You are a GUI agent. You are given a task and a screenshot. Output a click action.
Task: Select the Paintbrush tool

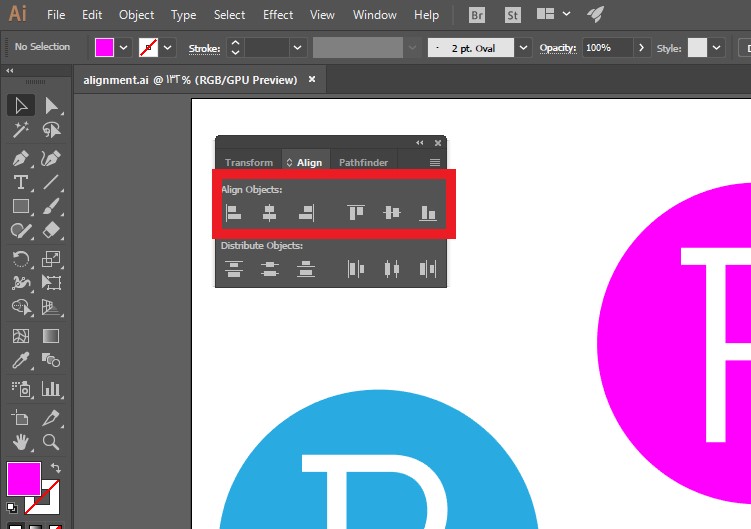pos(51,206)
